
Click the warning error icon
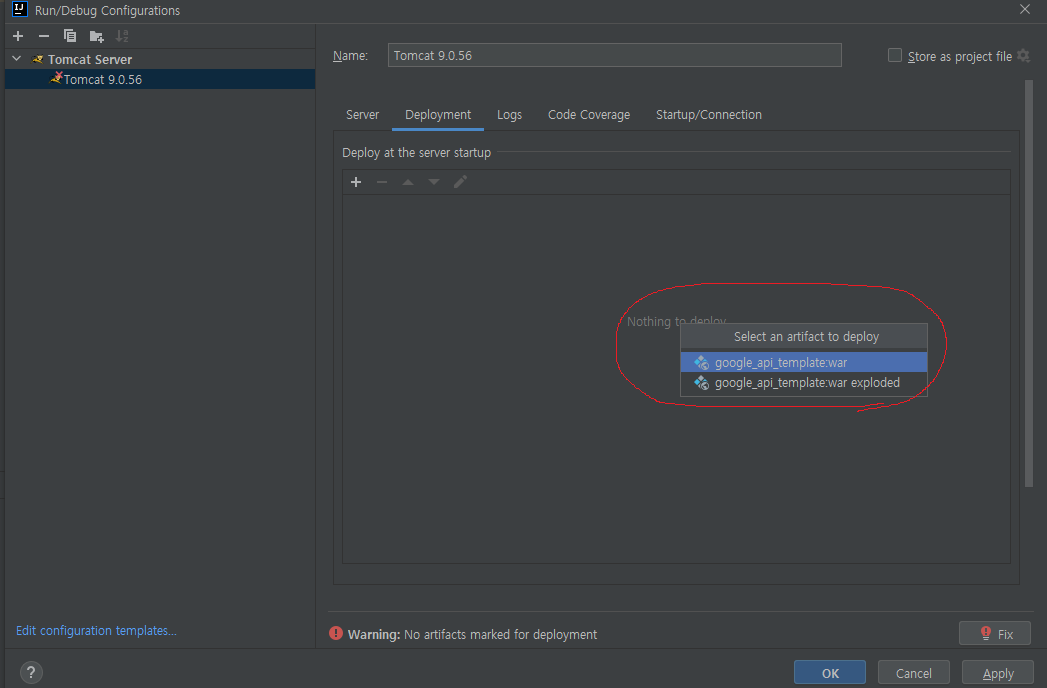336,633
